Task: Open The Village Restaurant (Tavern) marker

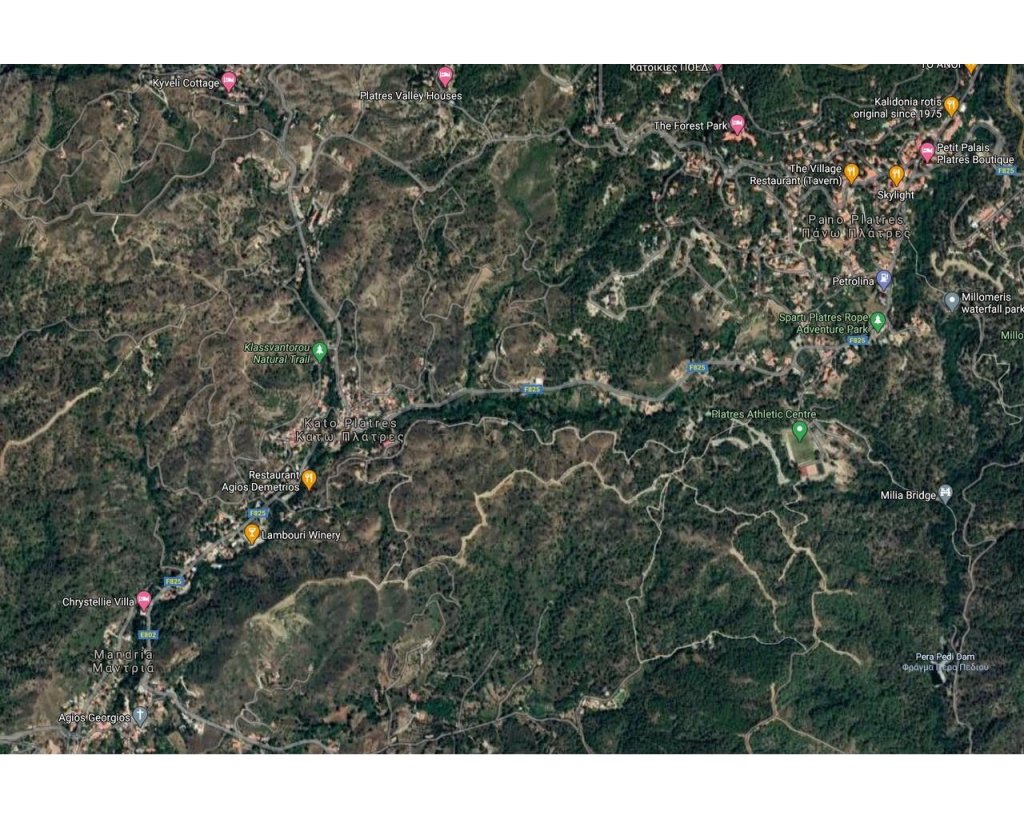Action: (850, 173)
